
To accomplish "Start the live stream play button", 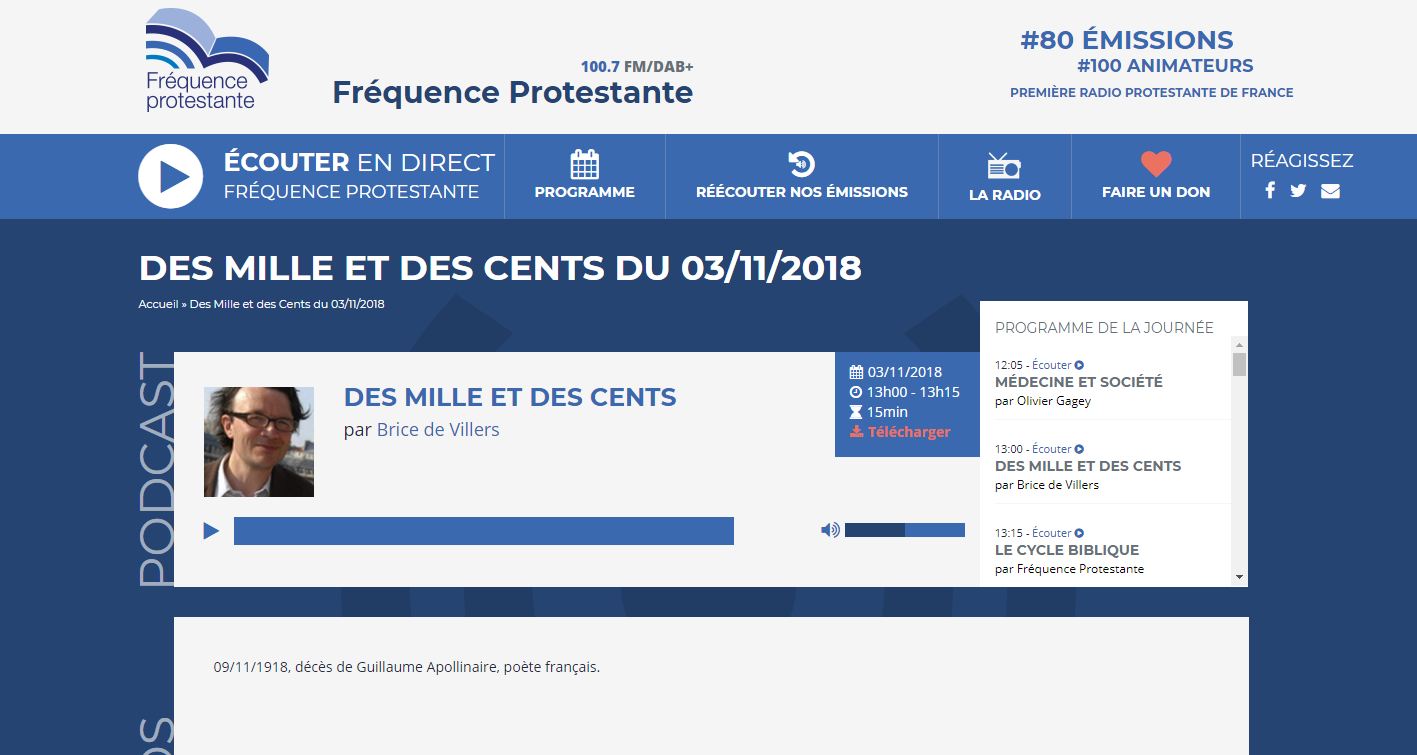I will (x=171, y=176).
